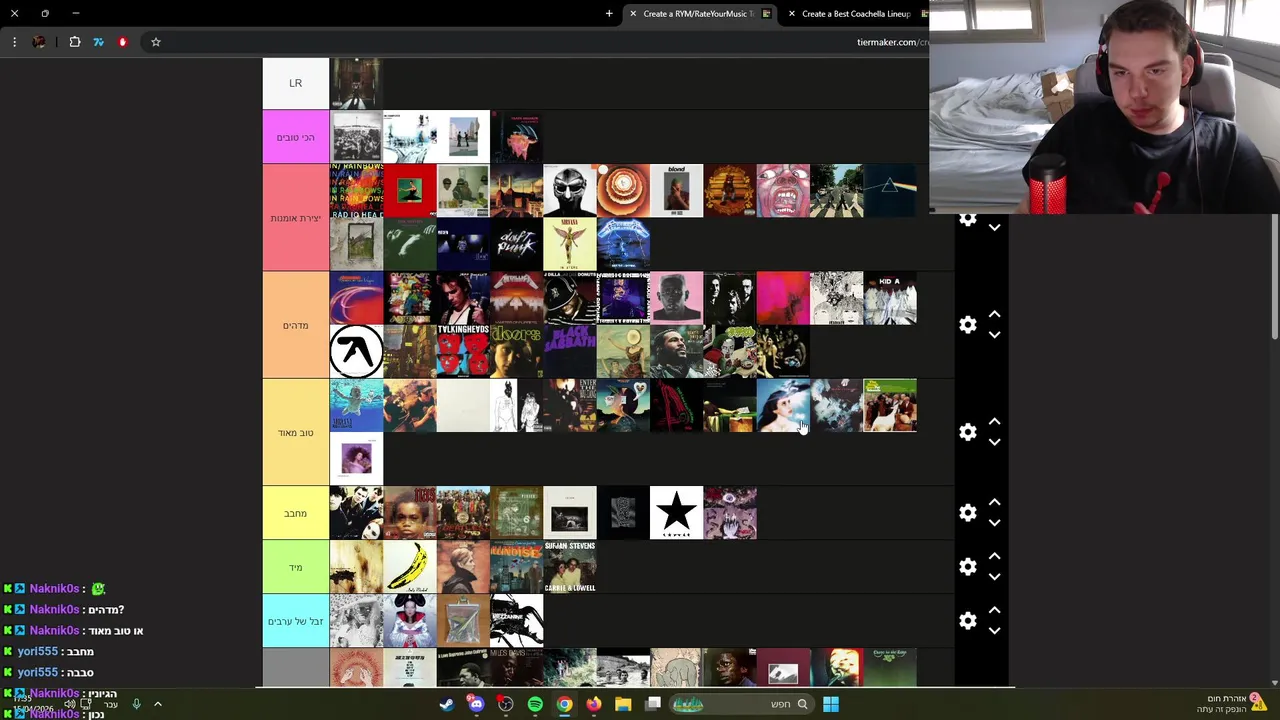The image size is (1280, 720).
Task: Open settings gear for זבל של ערבים tier
Action: point(967,621)
